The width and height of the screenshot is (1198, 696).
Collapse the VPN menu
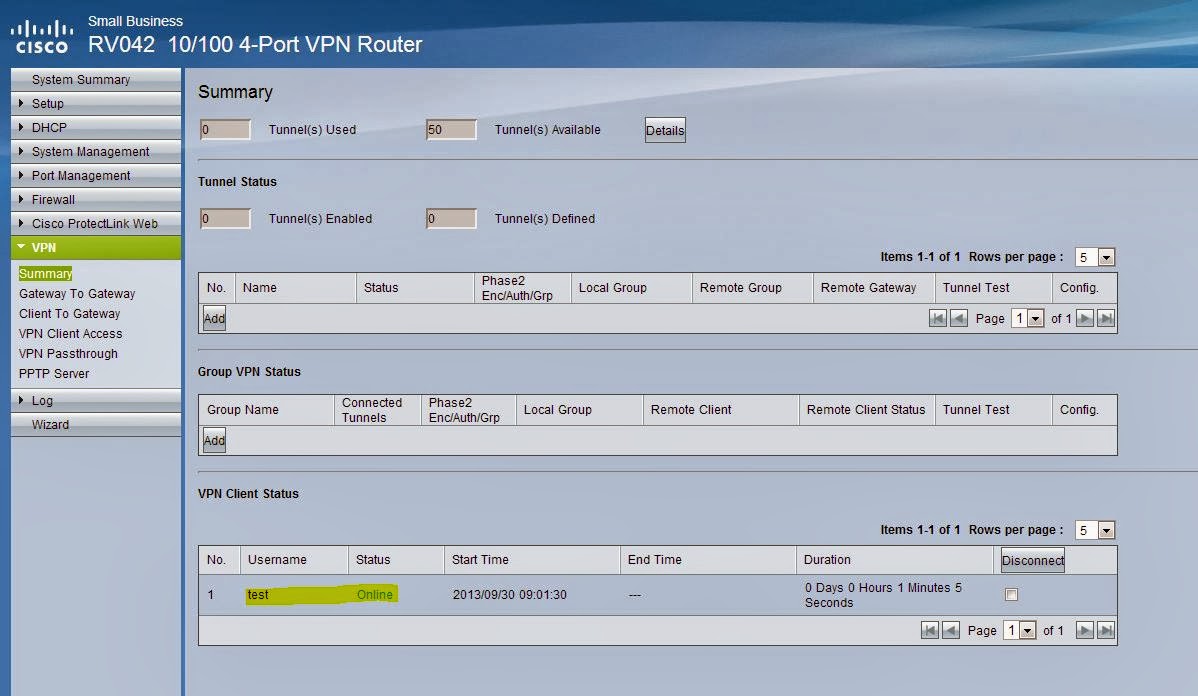coord(96,248)
